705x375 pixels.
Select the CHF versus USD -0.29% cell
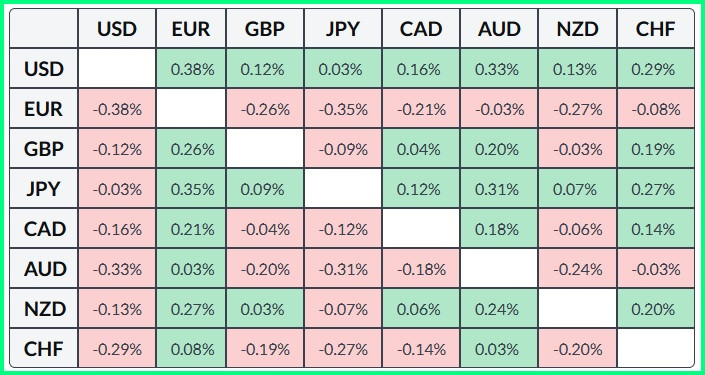point(117,349)
